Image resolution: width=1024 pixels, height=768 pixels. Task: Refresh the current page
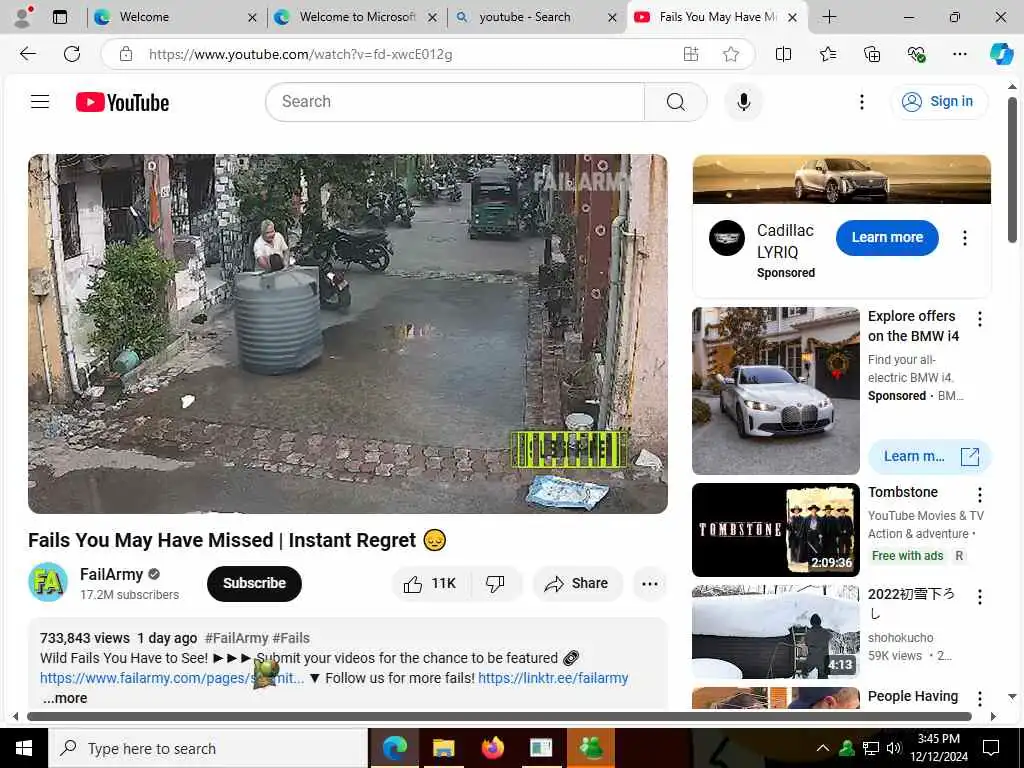coord(72,54)
